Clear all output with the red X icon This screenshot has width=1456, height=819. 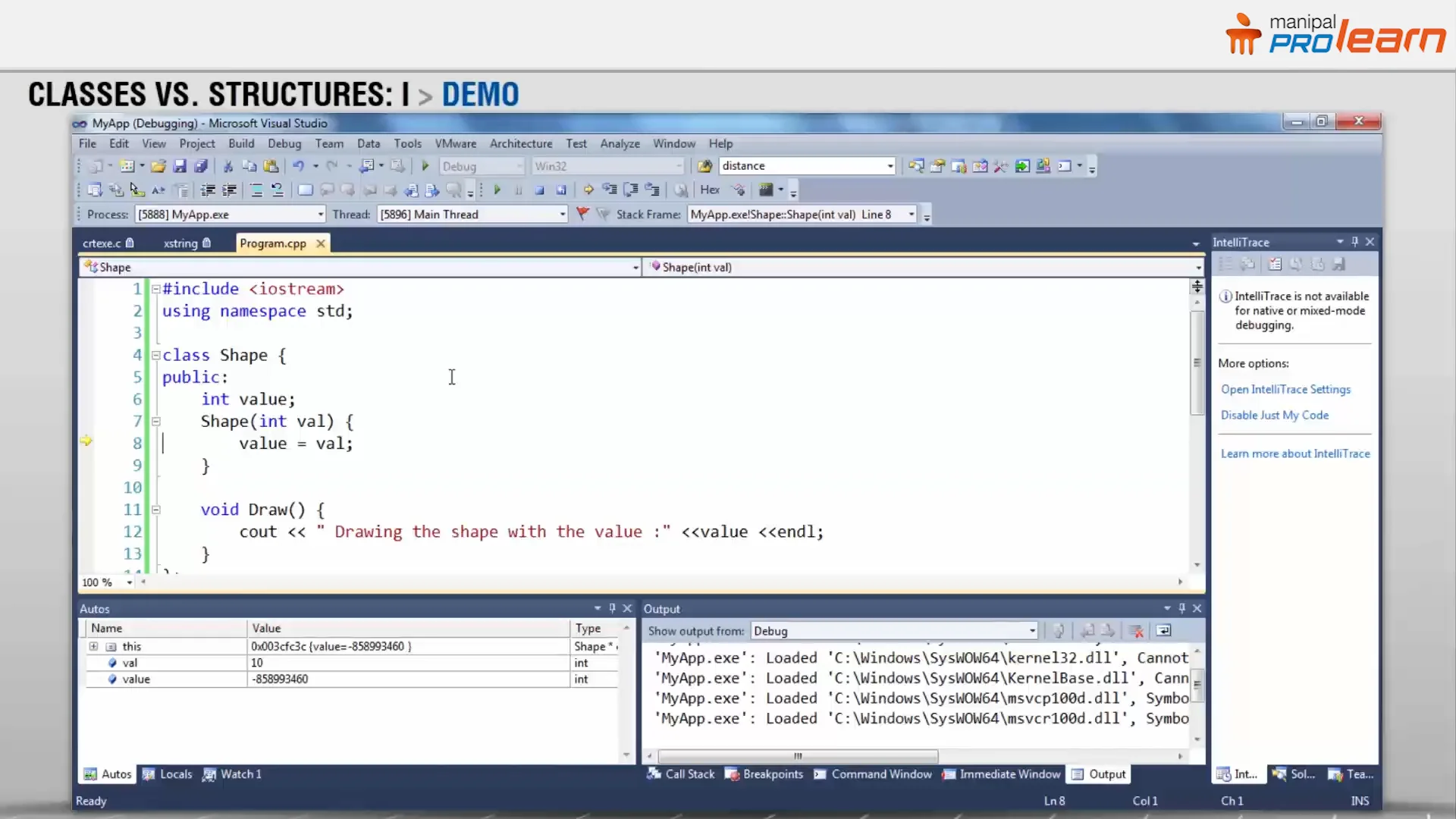click(1136, 630)
